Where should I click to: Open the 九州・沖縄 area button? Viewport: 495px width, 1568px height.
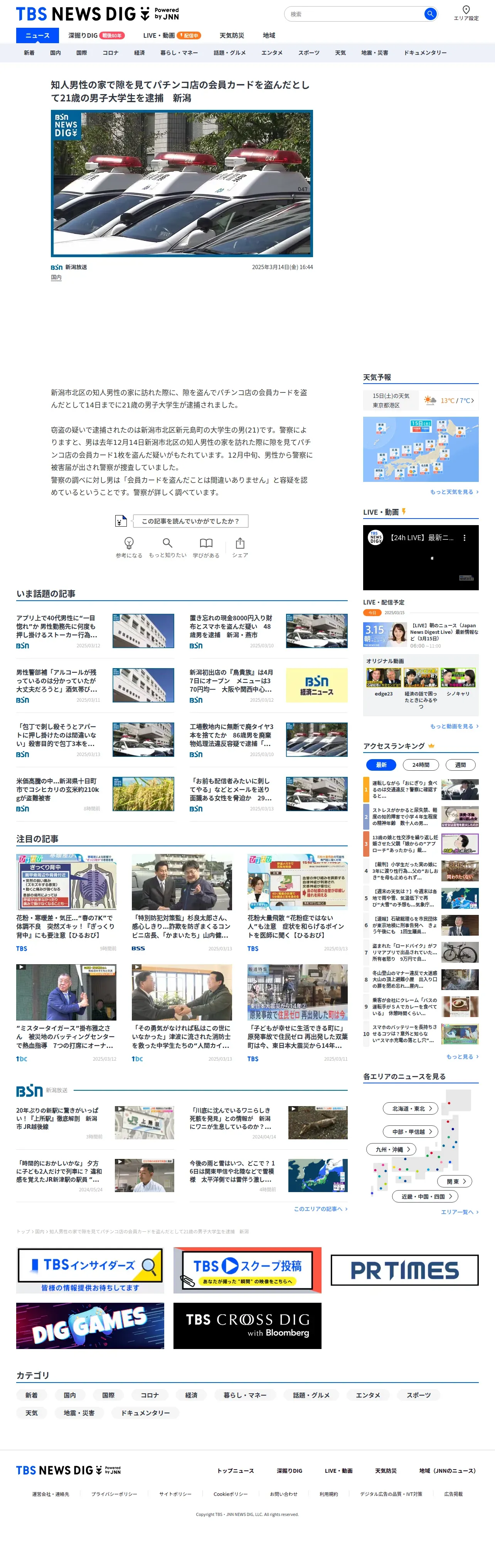(x=391, y=1149)
